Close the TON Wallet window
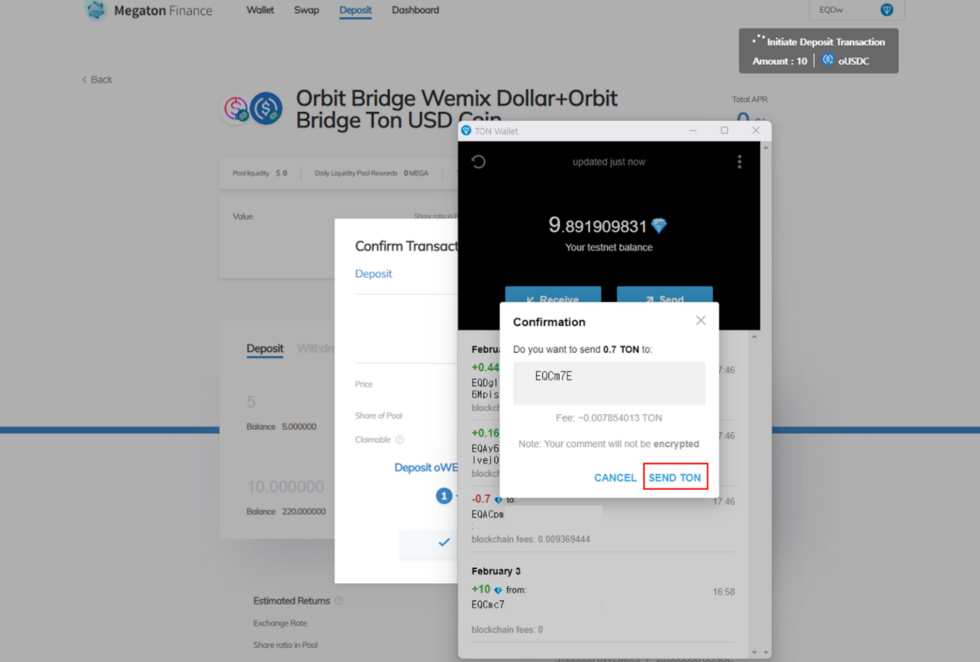 (756, 131)
